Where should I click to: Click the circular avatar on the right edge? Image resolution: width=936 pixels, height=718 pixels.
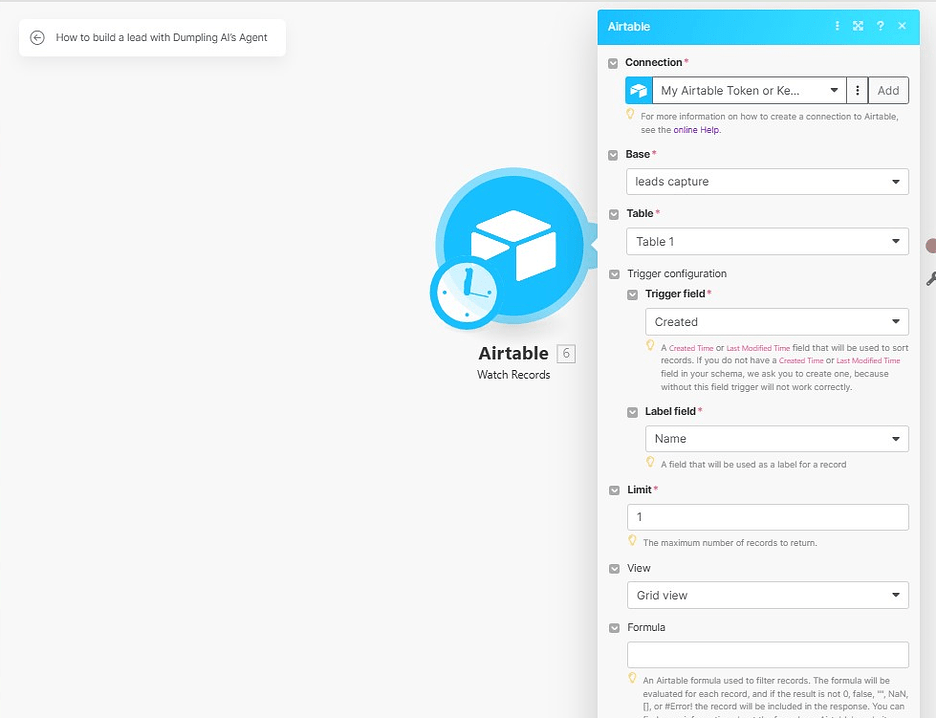pyautogui.click(x=931, y=244)
